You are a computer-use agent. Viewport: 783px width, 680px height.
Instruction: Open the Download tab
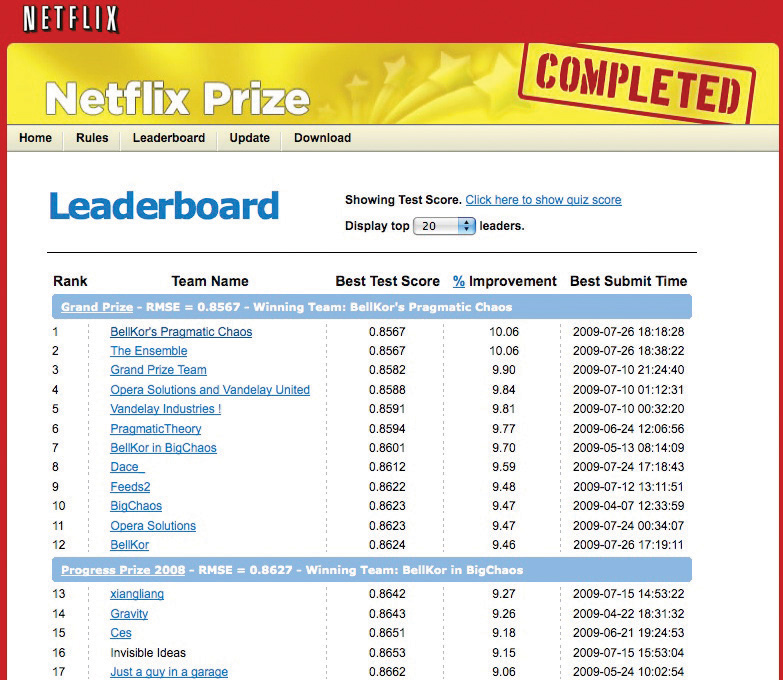323,138
